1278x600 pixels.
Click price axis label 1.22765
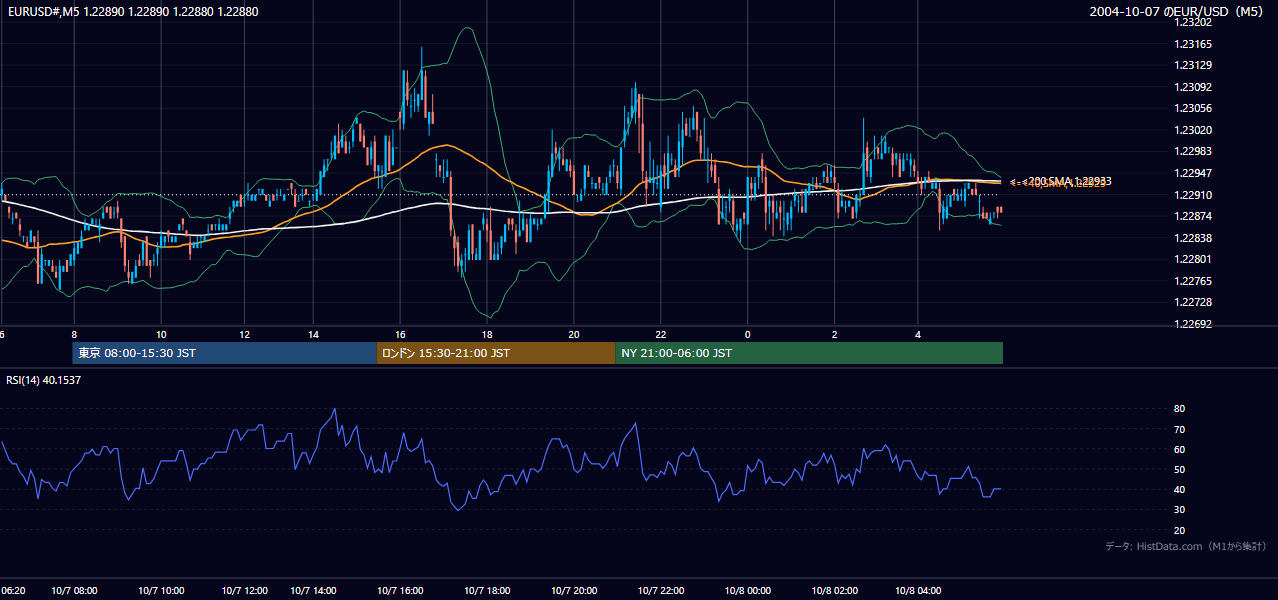pyautogui.click(x=1192, y=281)
